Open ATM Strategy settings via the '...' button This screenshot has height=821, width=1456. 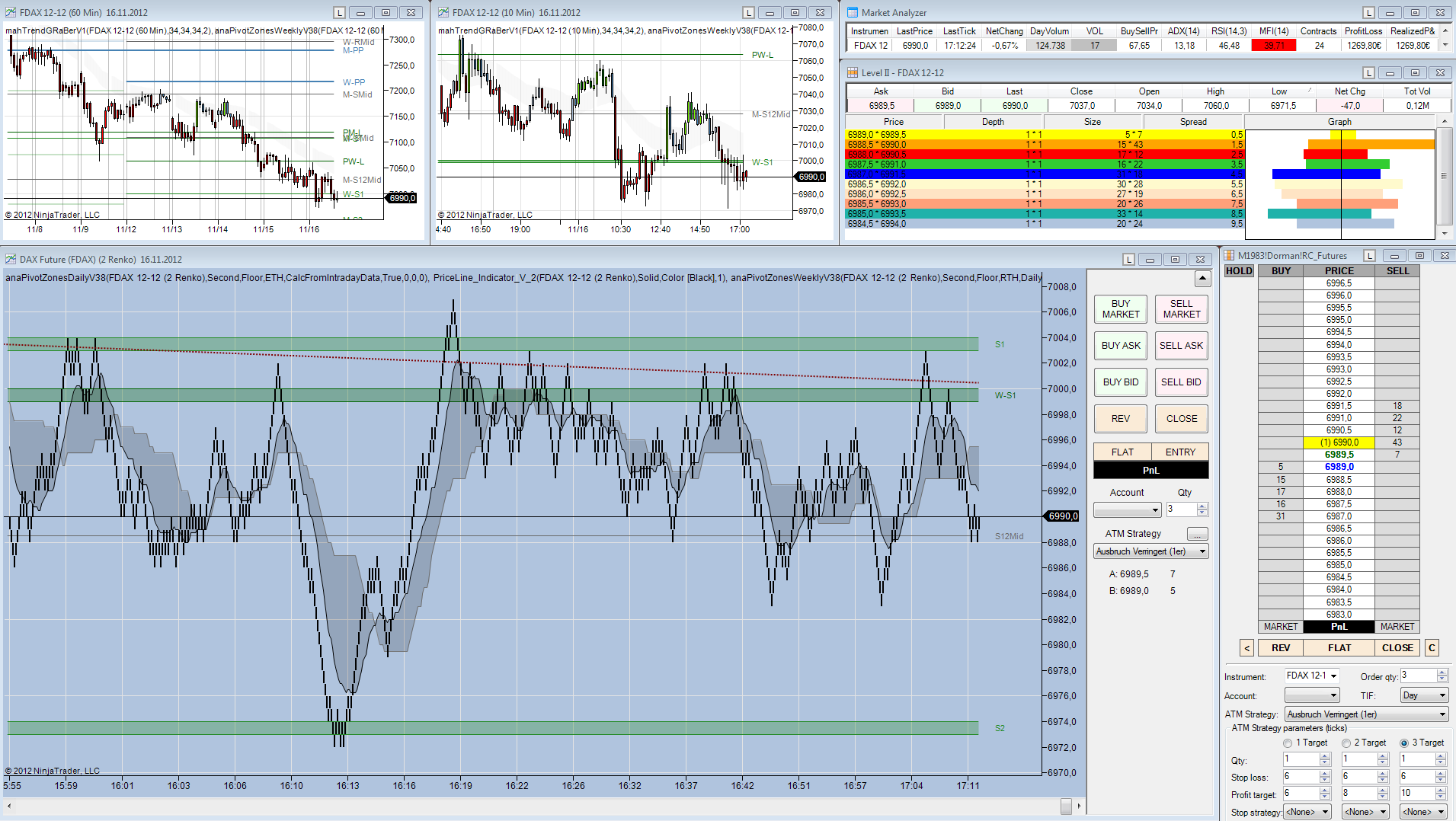(1197, 534)
